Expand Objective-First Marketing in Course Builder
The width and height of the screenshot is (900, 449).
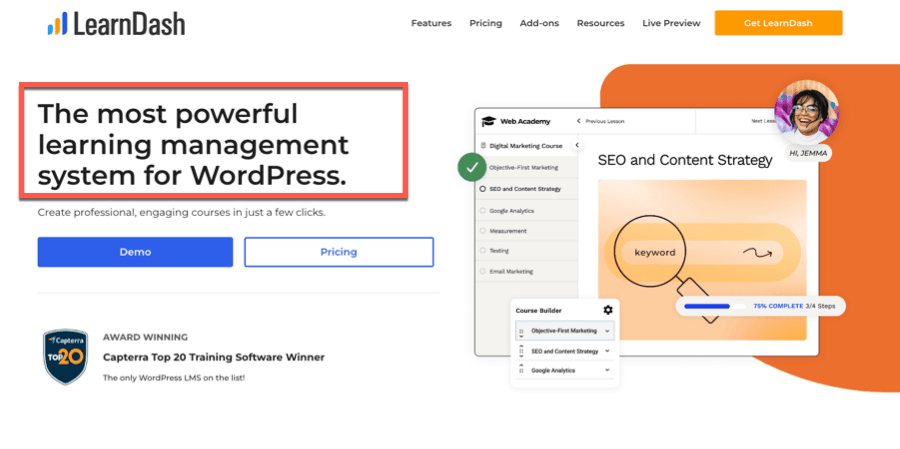(x=607, y=331)
